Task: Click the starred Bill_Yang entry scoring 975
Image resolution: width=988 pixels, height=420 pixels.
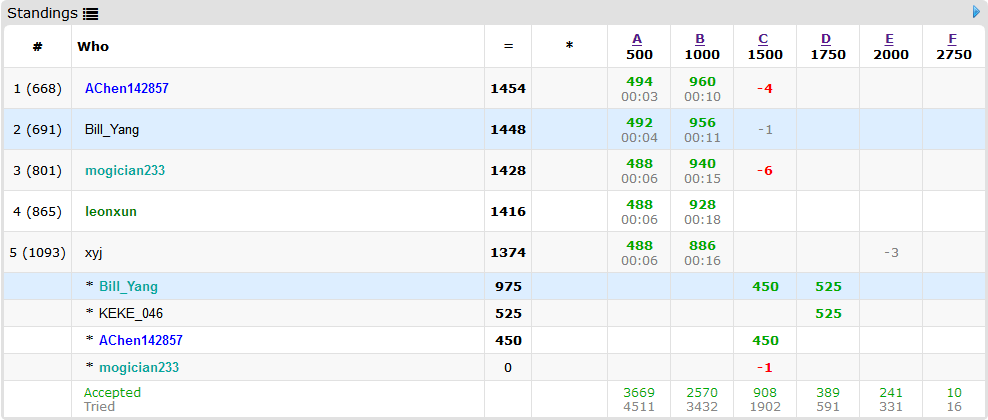Action: pos(128,286)
